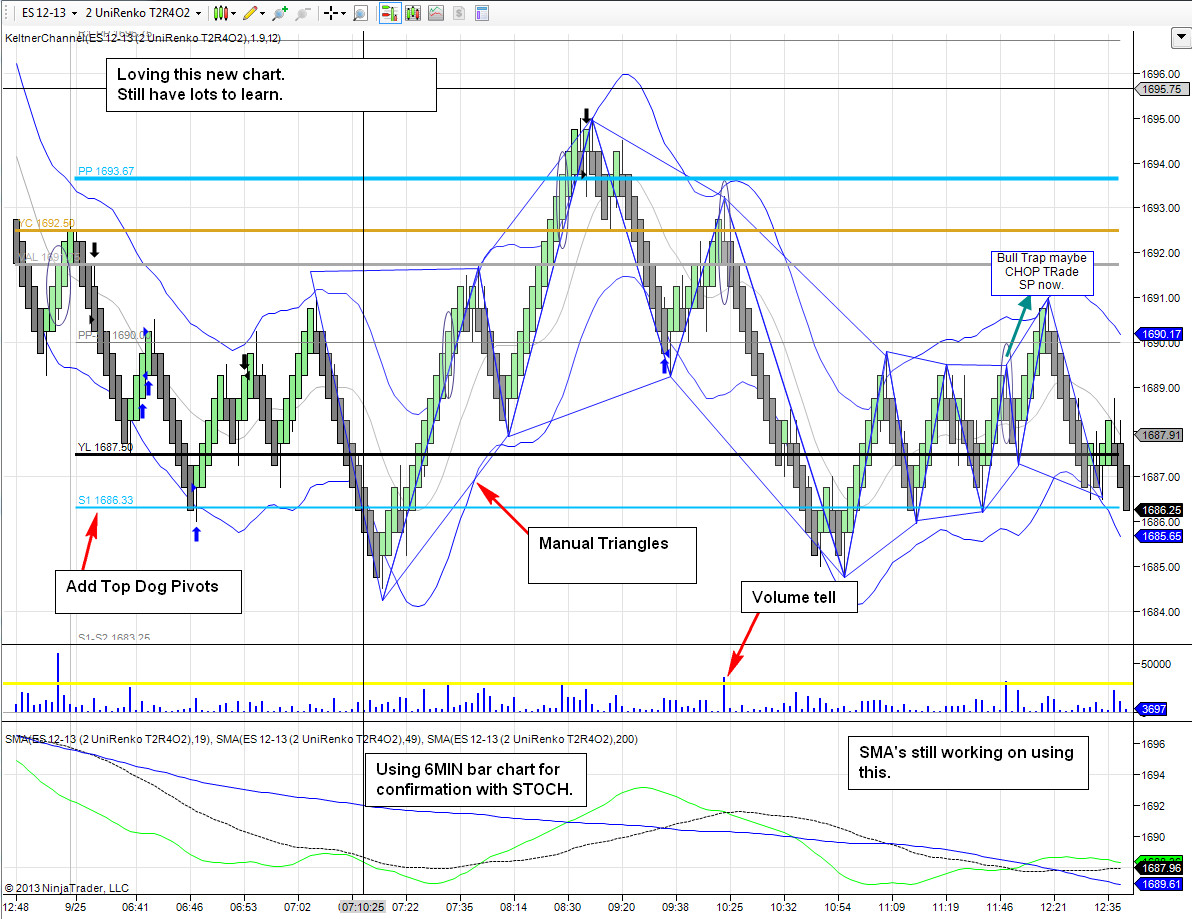The image size is (1192, 919).
Task: Click the 1696.00 price axis label
Action: pyautogui.click(x=1160, y=74)
